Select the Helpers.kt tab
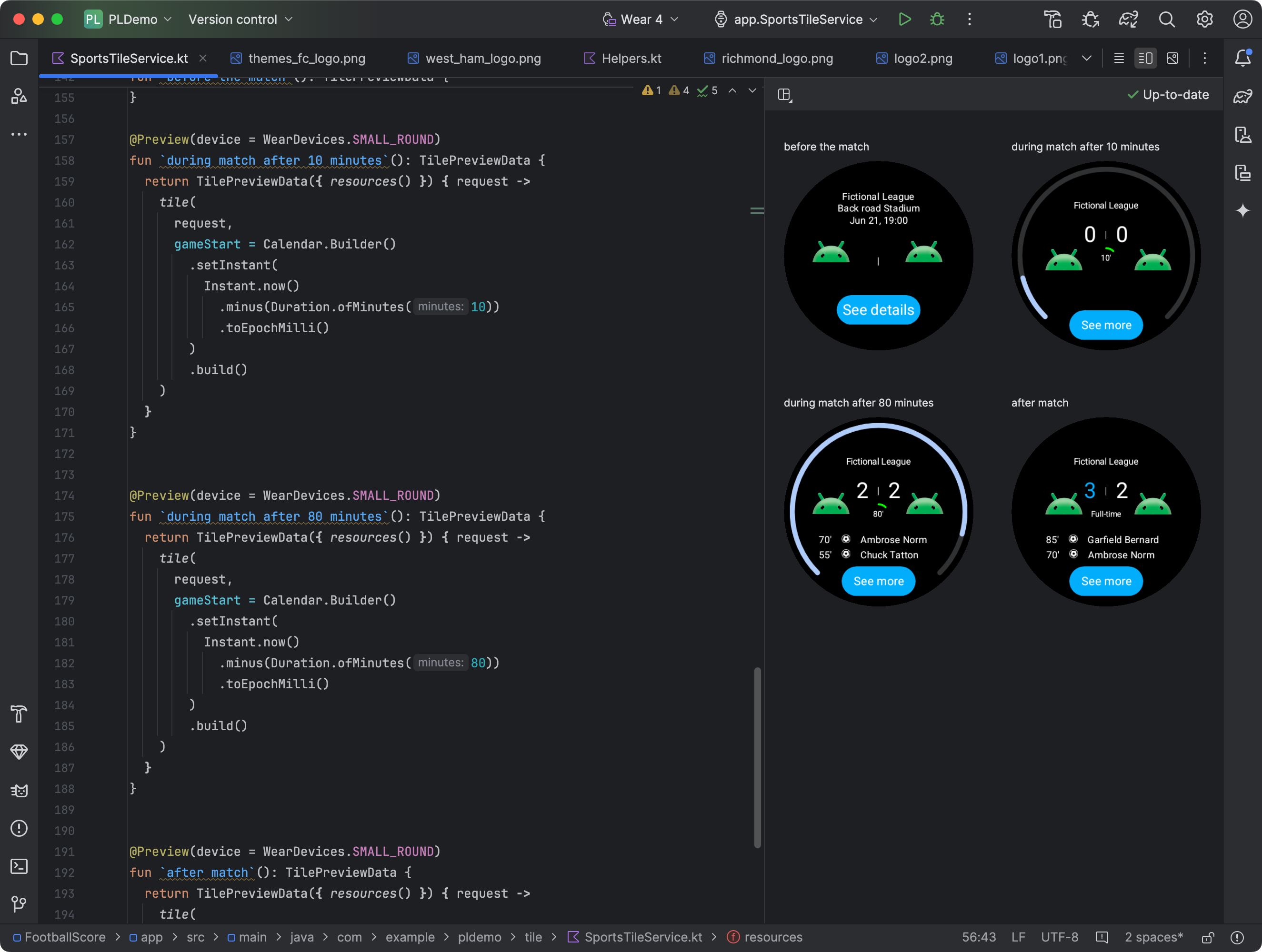The height and width of the screenshot is (952, 1262). click(x=631, y=58)
